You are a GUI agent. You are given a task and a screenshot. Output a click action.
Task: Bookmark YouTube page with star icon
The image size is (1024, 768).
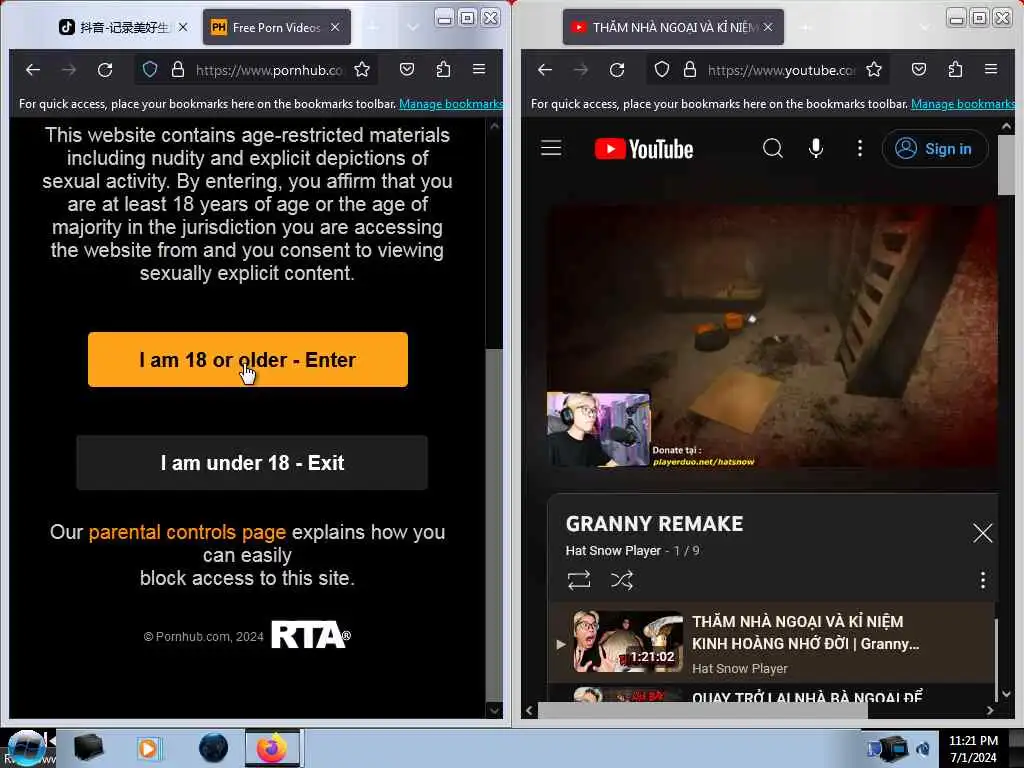[x=874, y=69]
